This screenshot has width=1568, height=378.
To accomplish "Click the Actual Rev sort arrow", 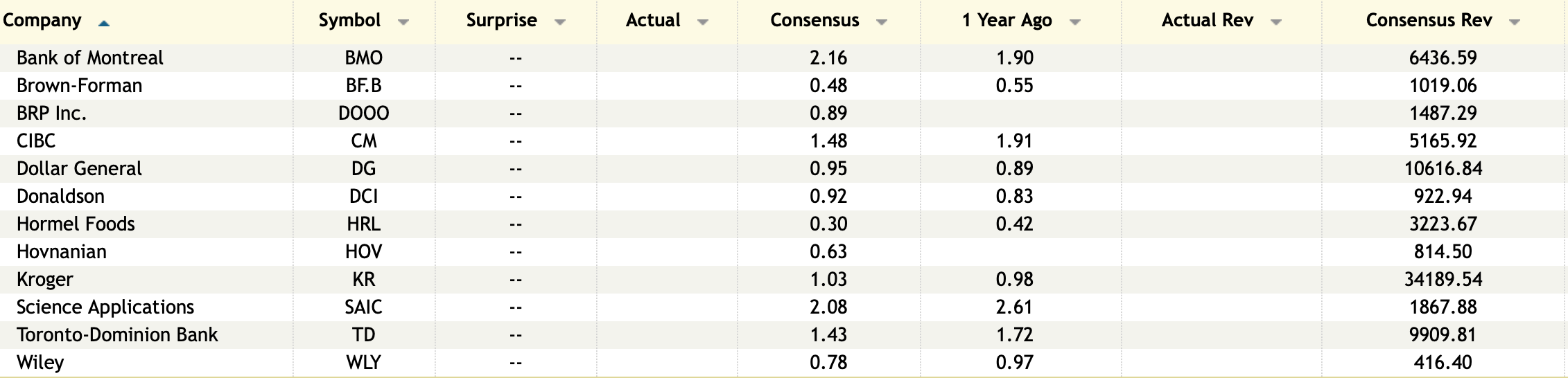I will [1275, 22].
